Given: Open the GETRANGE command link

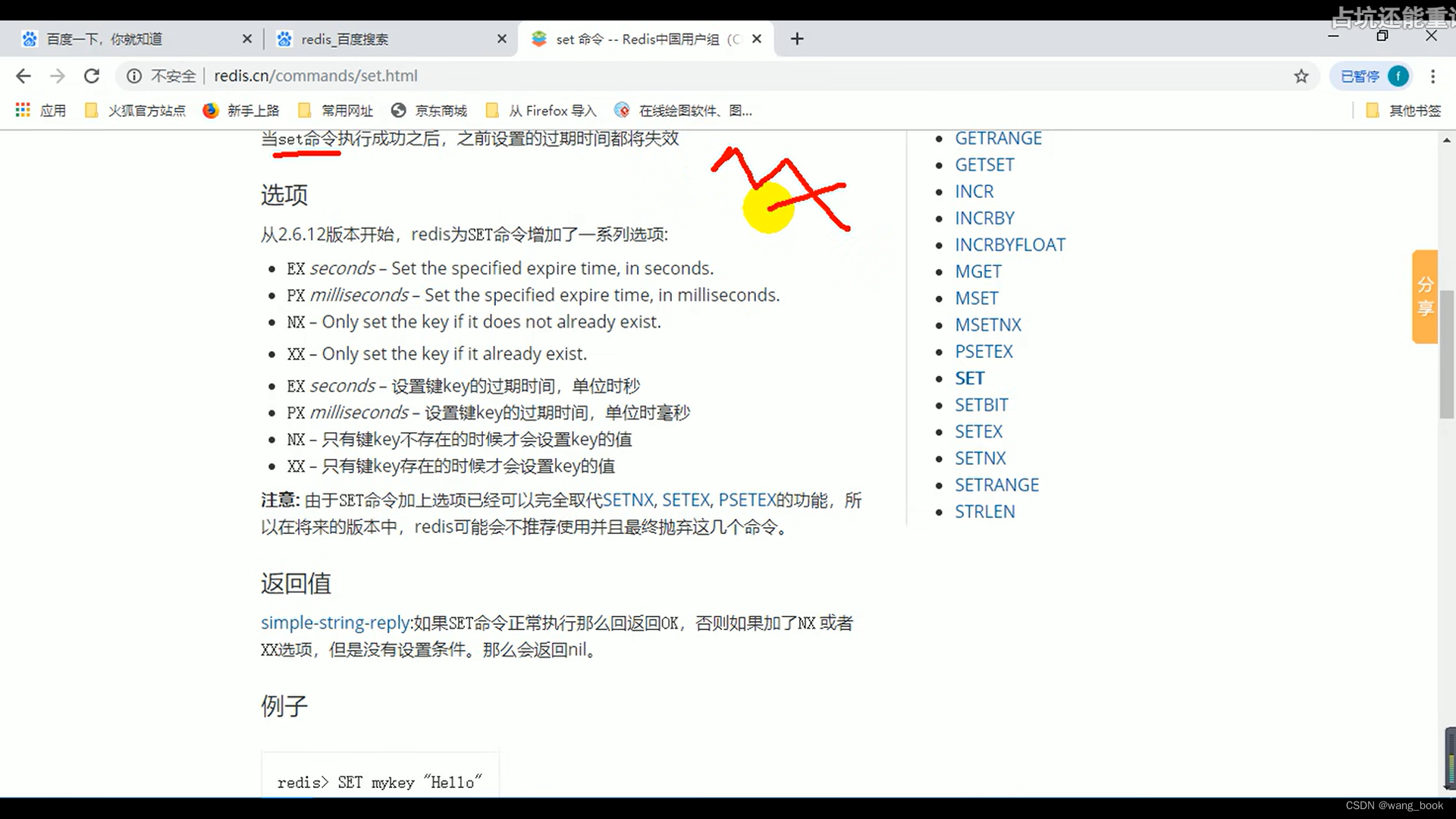Looking at the screenshot, I should pyautogui.click(x=998, y=138).
